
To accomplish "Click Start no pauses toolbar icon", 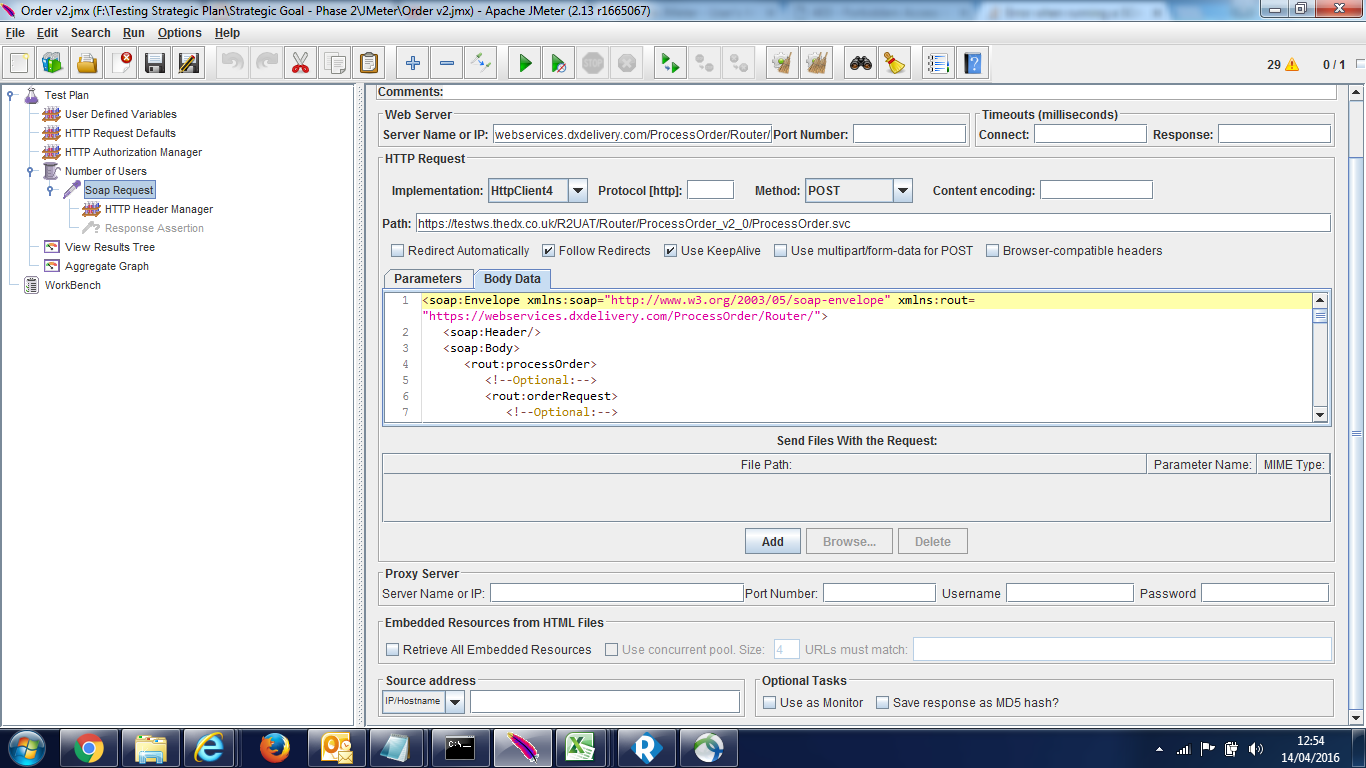I will tap(559, 63).
